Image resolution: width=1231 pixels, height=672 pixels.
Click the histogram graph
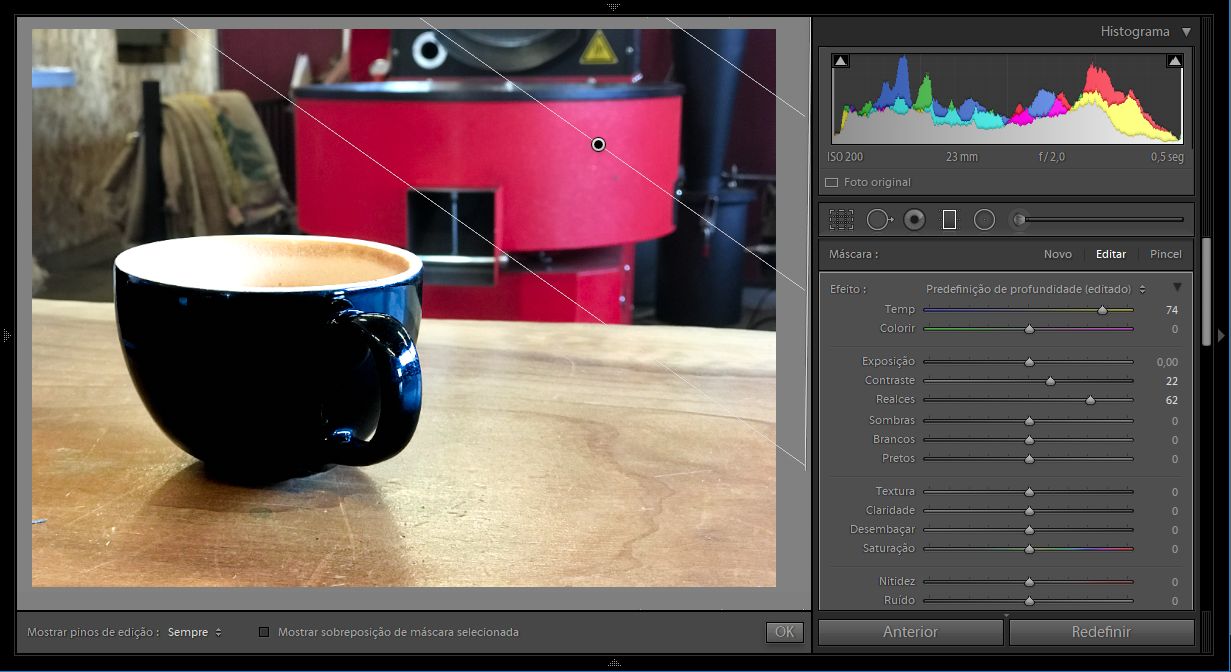coord(1008,98)
